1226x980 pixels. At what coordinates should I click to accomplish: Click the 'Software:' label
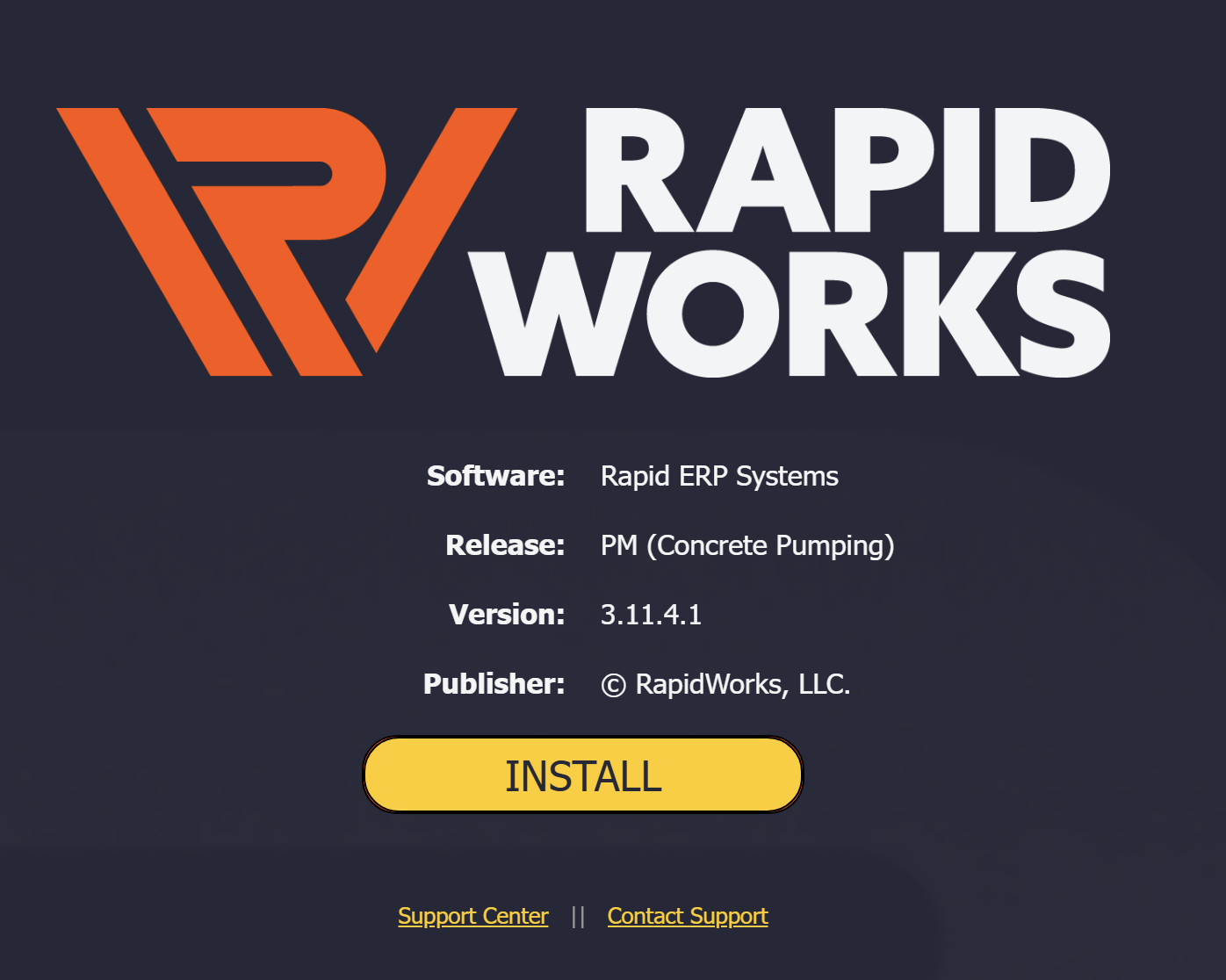point(496,476)
